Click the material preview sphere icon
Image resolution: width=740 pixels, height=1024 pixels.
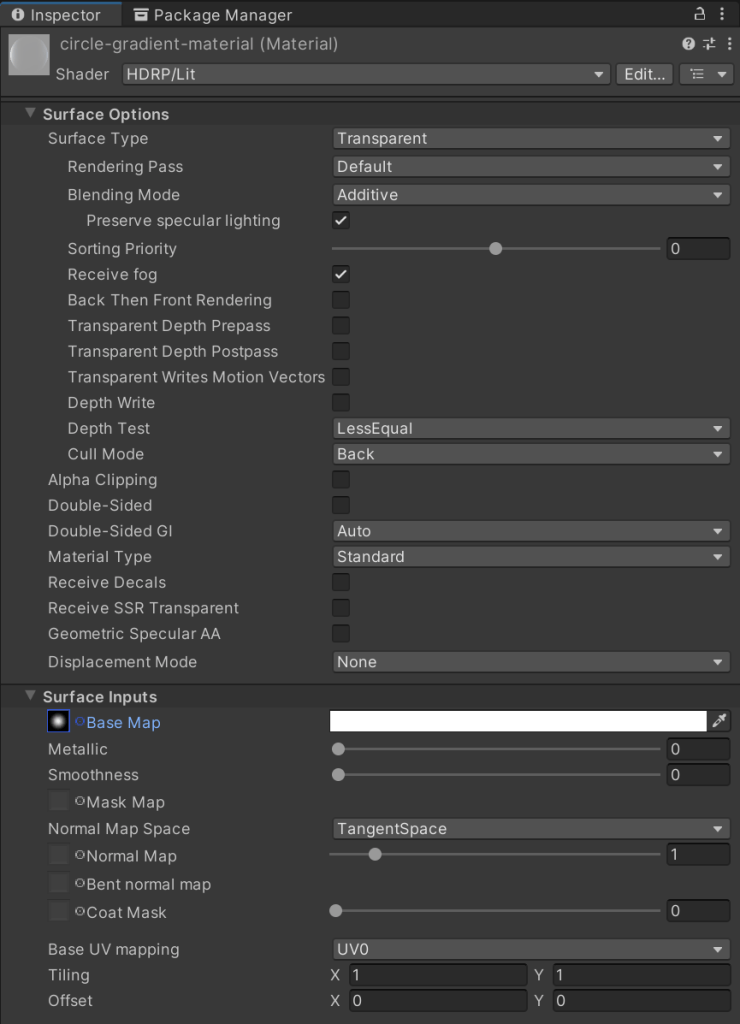tap(28, 56)
